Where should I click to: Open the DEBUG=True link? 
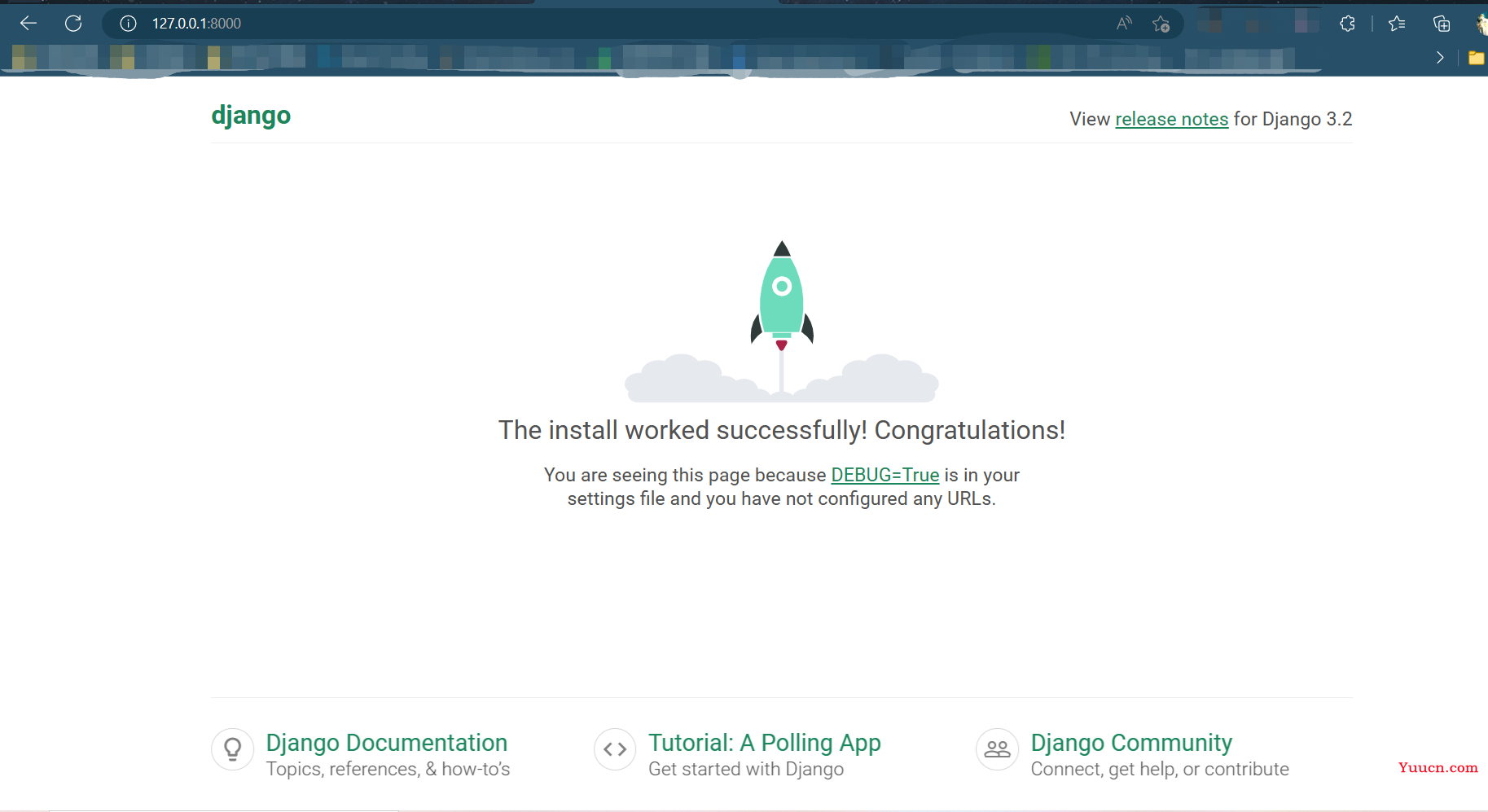pos(884,475)
